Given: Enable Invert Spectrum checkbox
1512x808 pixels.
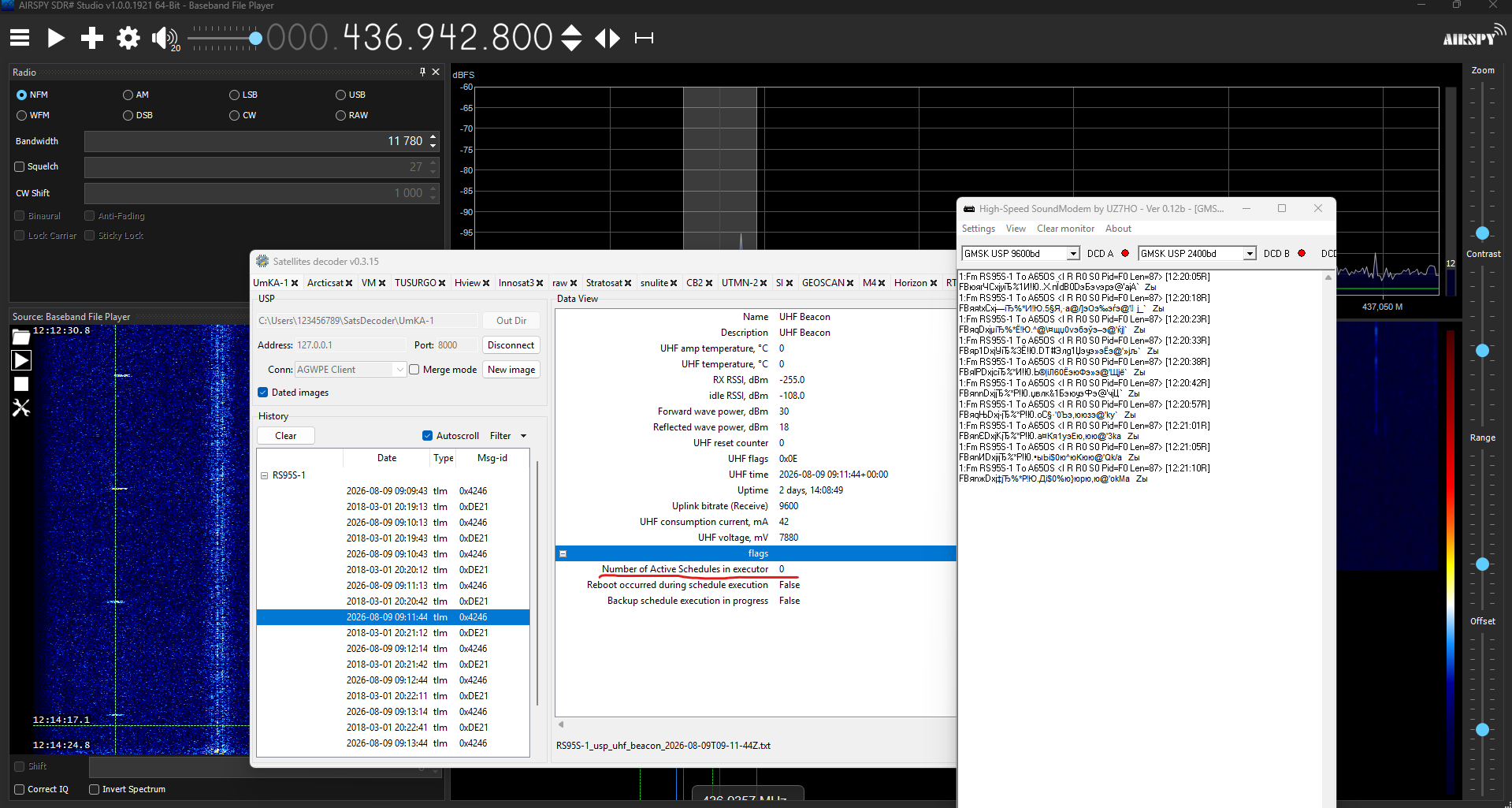Looking at the screenshot, I should (94, 789).
